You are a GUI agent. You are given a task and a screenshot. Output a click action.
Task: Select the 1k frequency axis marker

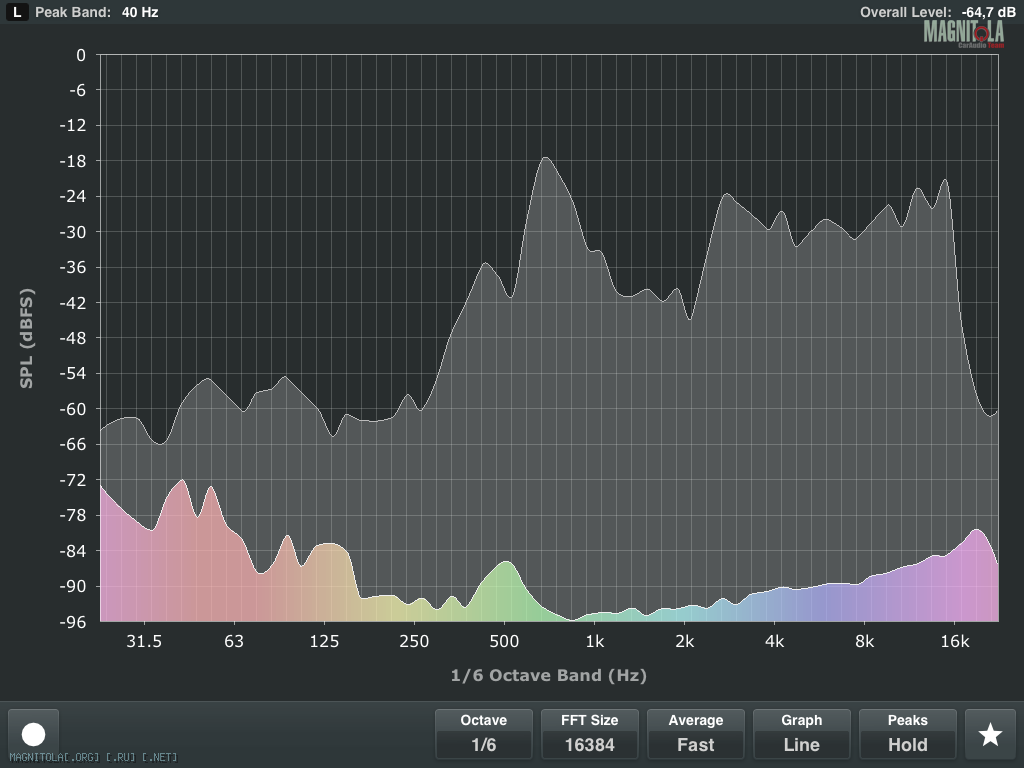coord(594,641)
